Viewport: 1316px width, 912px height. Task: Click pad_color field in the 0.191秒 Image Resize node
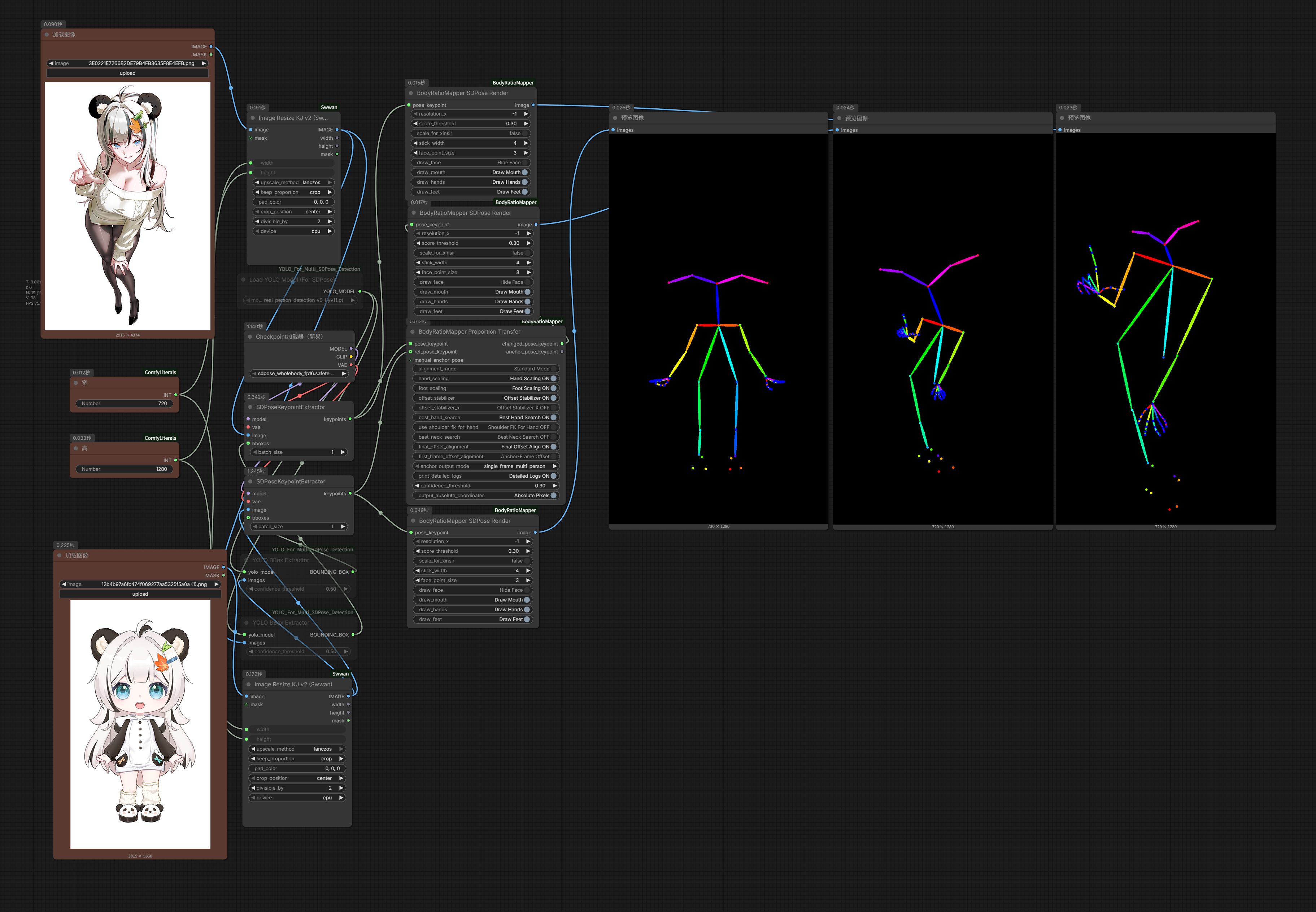point(293,202)
